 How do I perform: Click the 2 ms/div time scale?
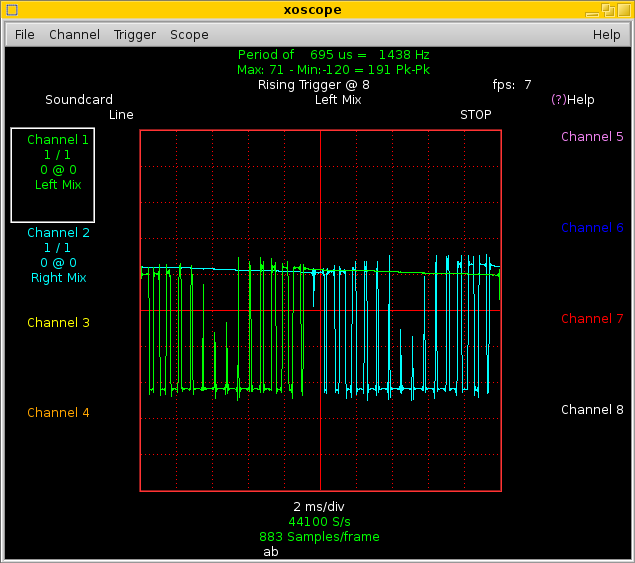[319, 507]
